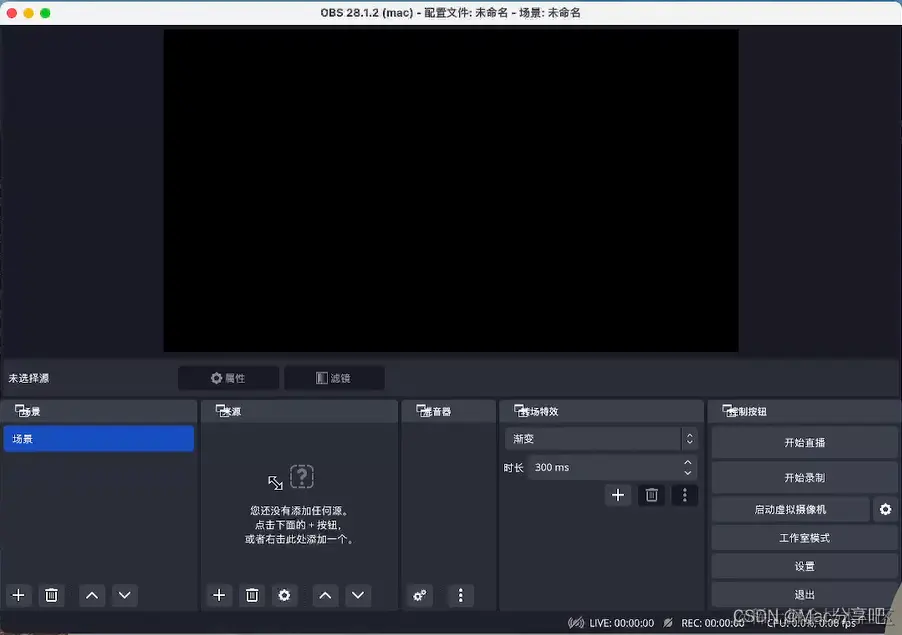Remove source using the trash icon
The width and height of the screenshot is (902, 635).
(252, 595)
